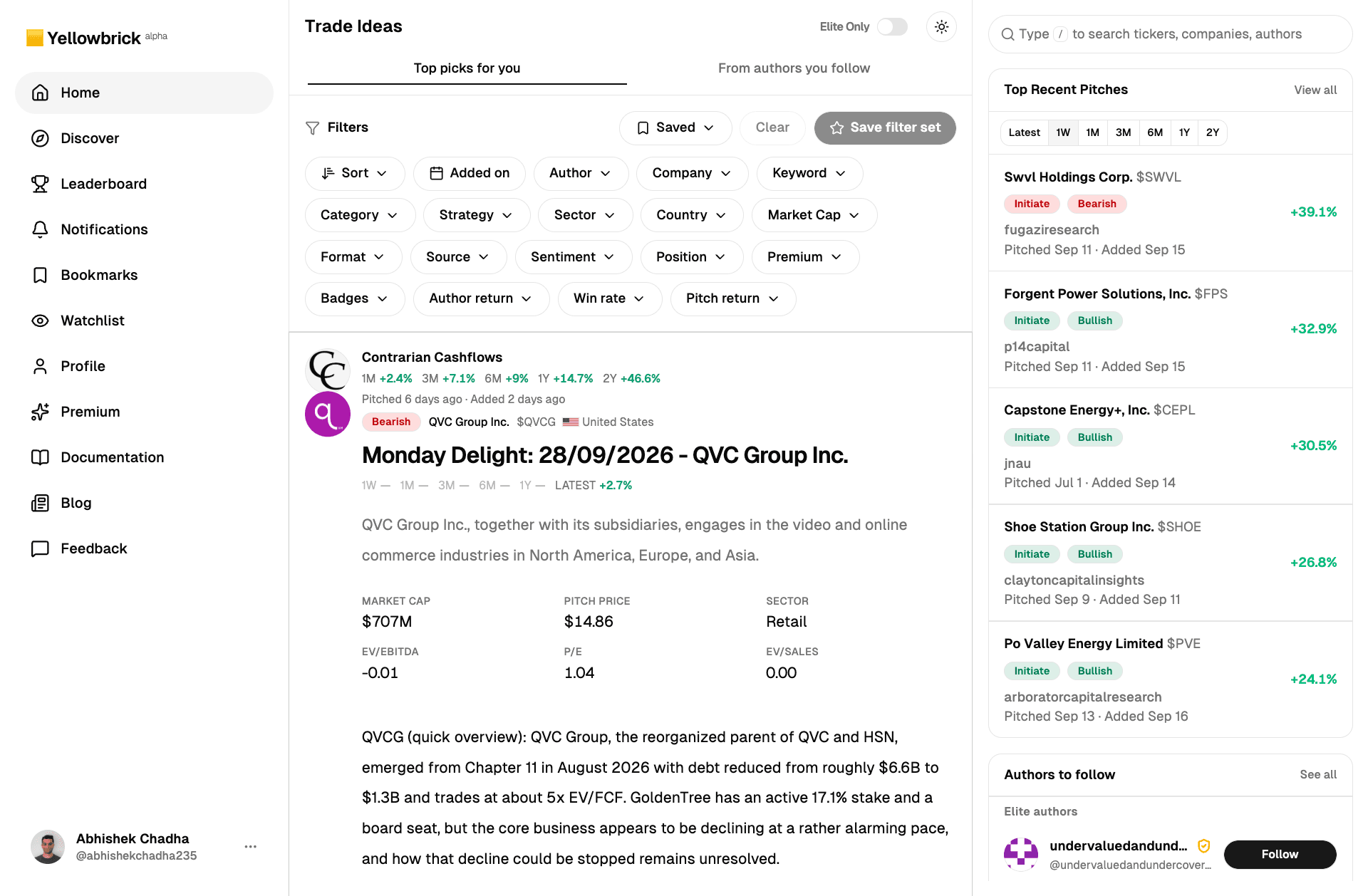
Task: Open the user account three-dots menu
Action: tap(251, 847)
